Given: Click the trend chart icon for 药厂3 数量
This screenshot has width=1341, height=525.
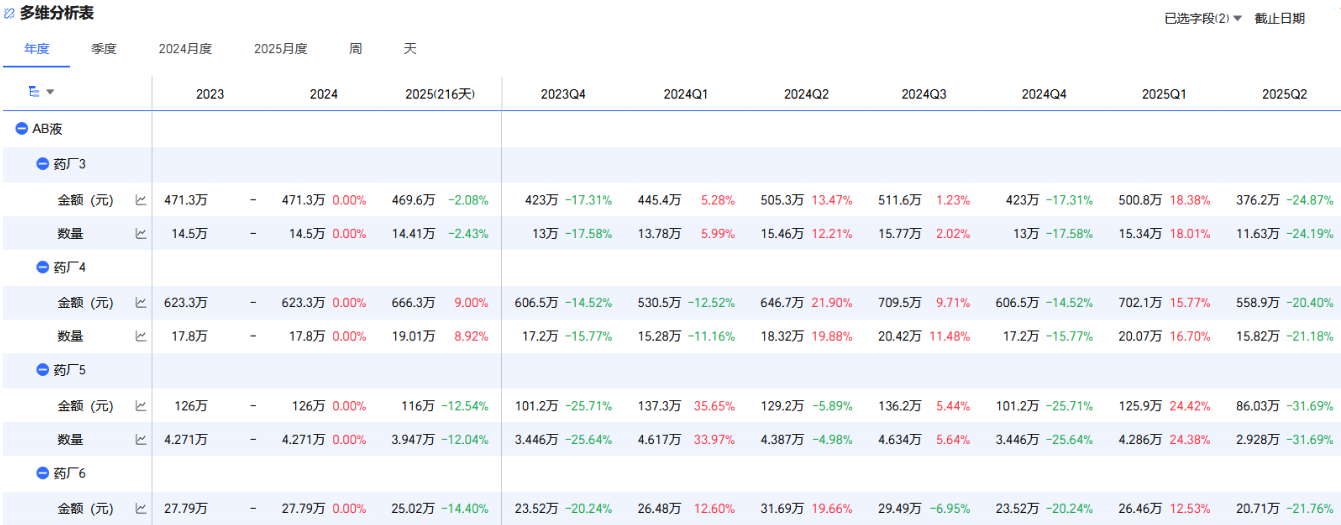Looking at the screenshot, I should pyautogui.click(x=141, y=234).
